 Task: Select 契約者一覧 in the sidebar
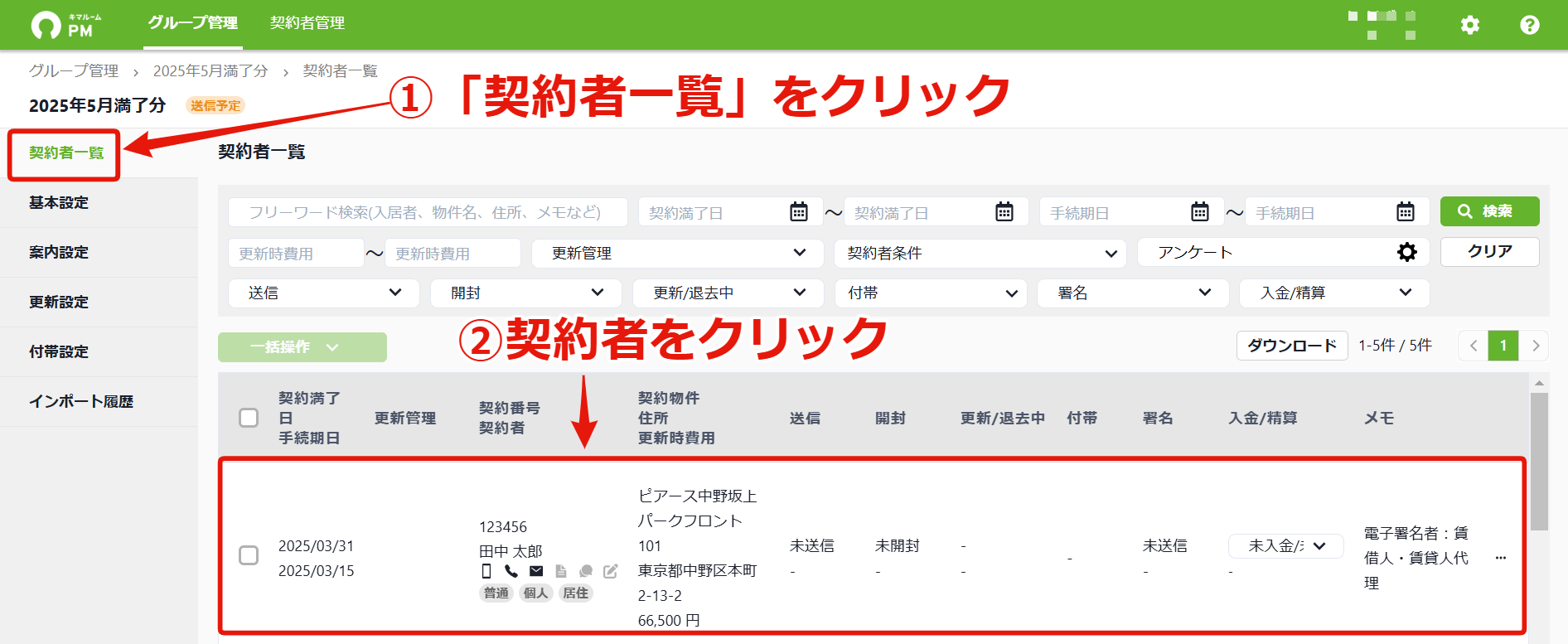pos(66,153)
